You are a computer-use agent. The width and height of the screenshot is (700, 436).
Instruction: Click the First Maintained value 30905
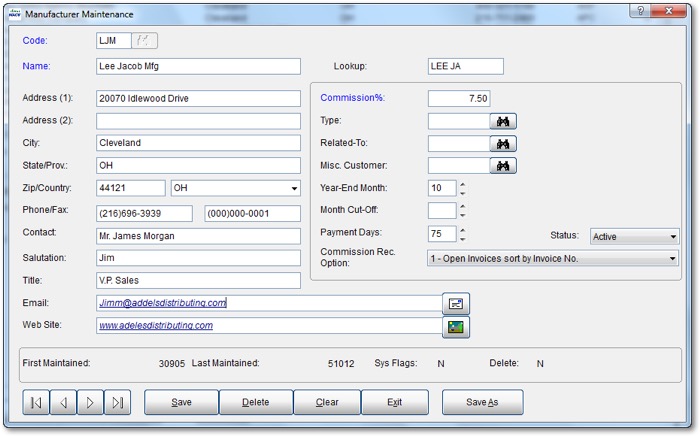click(171, 364)
